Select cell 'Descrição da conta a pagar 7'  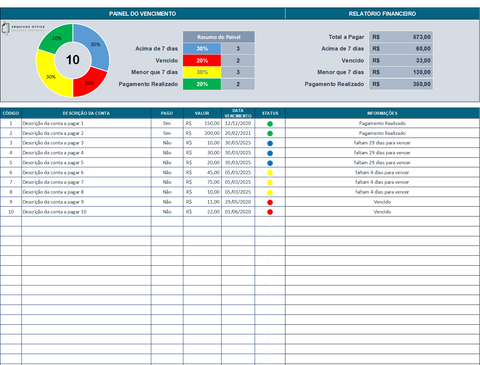pos(53,182)
